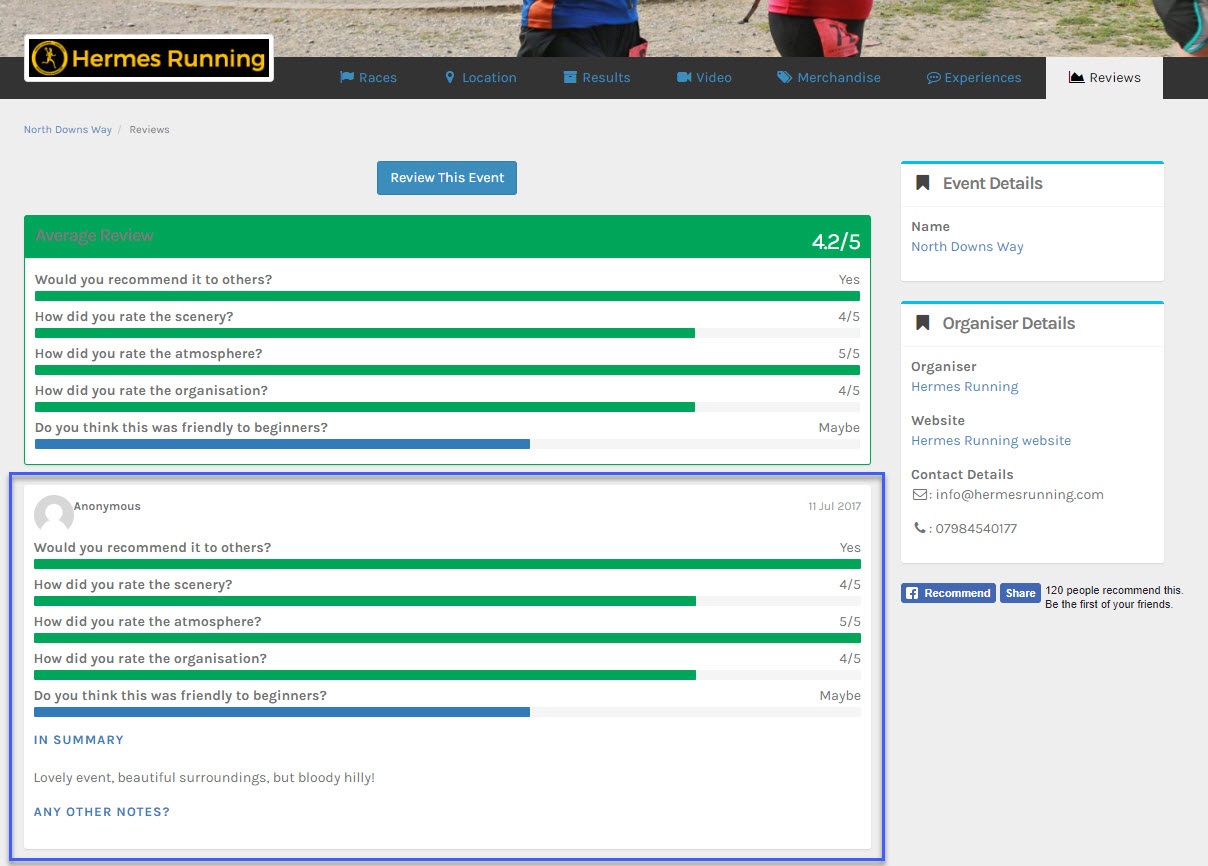Click the Review This Event button
Viewport: 1208px width, 866px height.
(447, 178)
